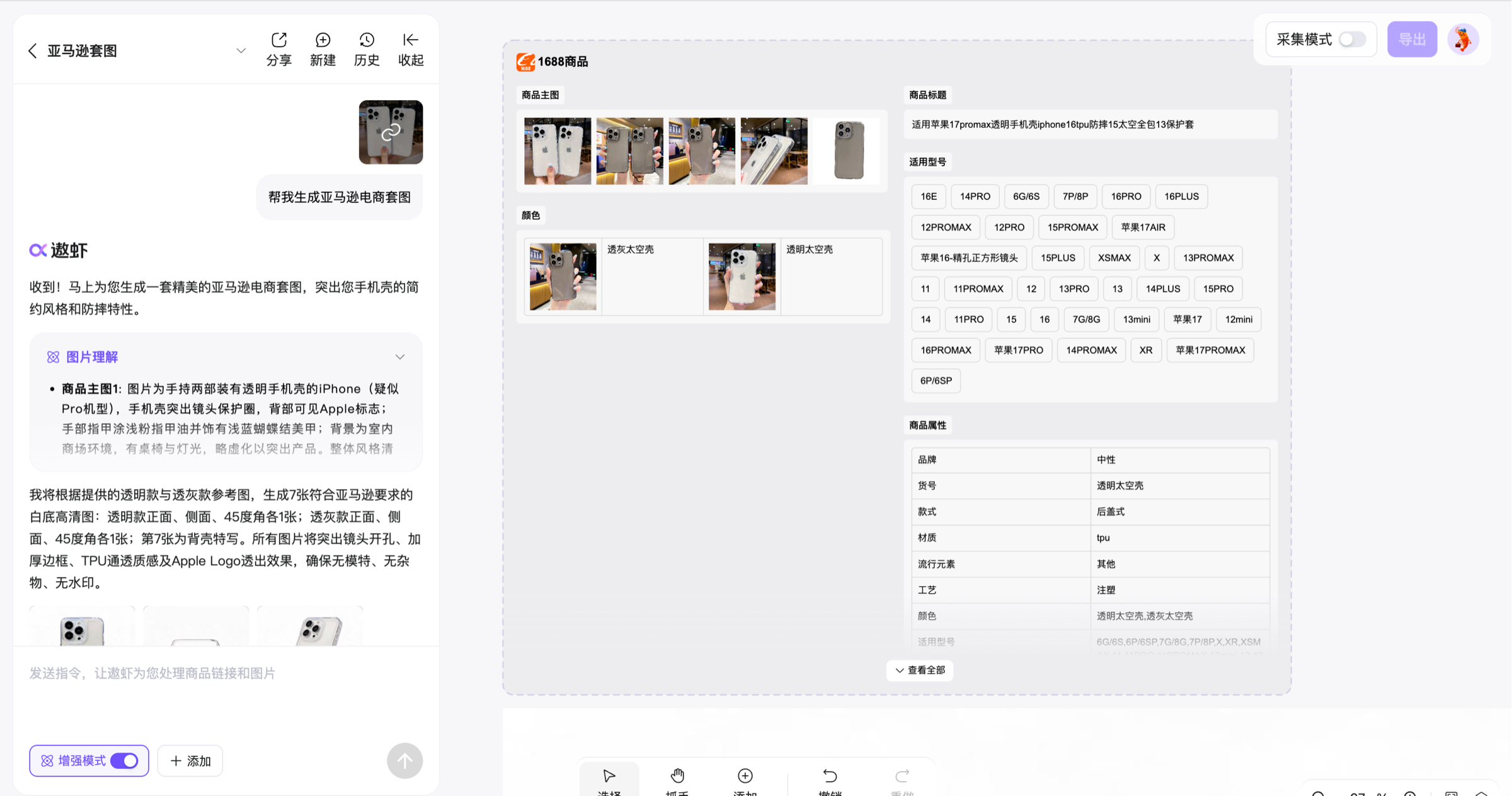The image size is (1512, 796).
Task: Toggle 增强模式 switch off
Action: coord(125,761)
